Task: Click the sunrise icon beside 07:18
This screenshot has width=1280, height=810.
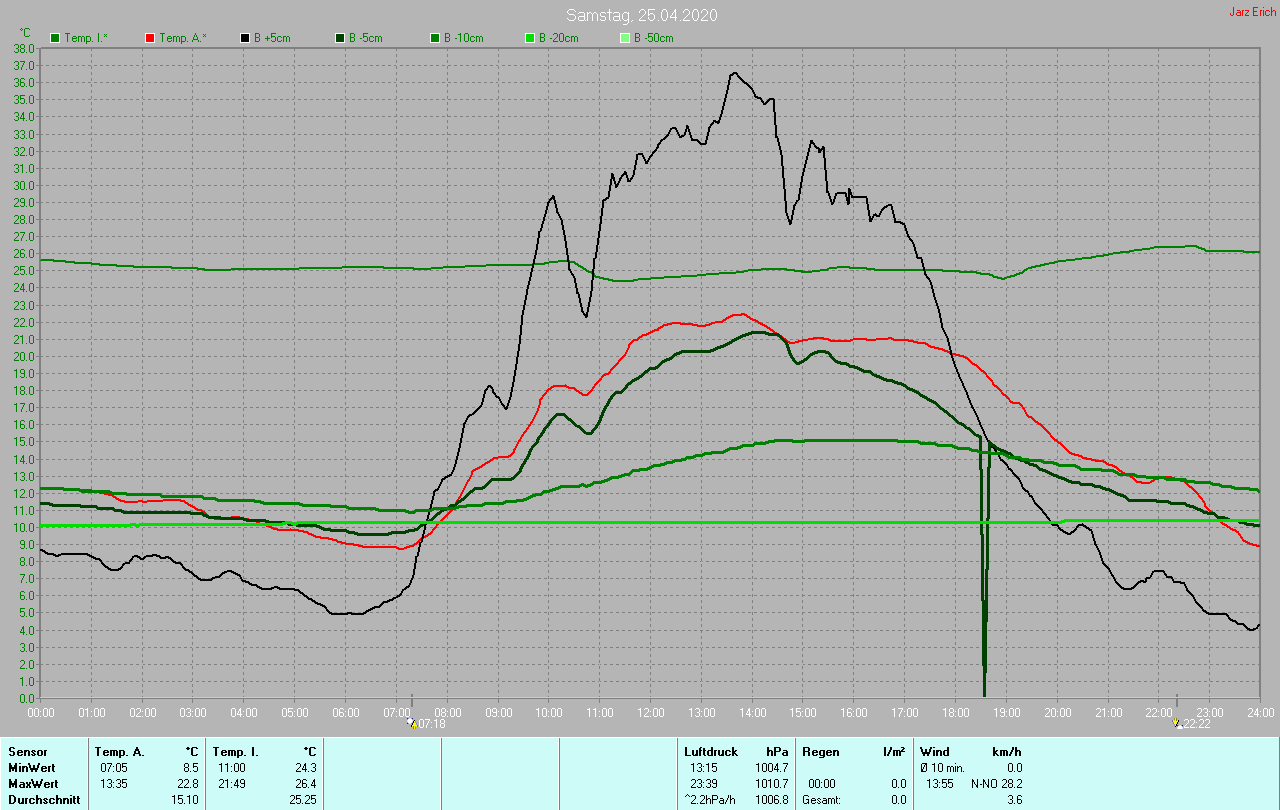Action: [x=412, y=723]
